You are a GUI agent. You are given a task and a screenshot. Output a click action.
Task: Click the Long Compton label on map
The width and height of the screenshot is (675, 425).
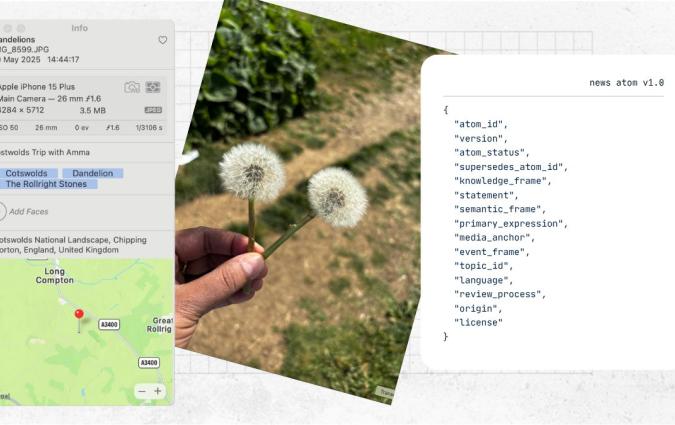54,275
